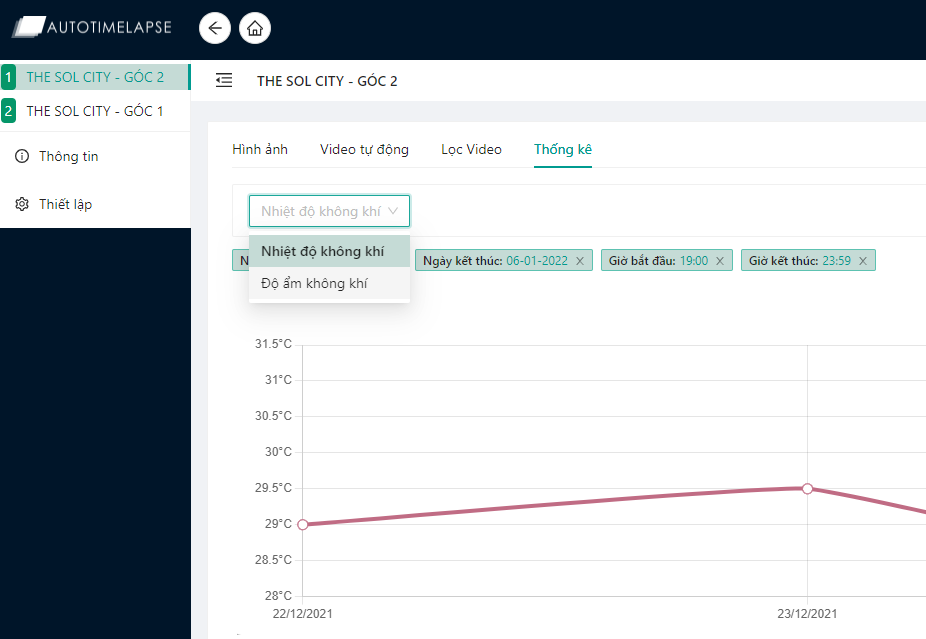The image size is (926, 639).
Task: Click the 29.5°C axis label
Action: [x=273, y=488]
